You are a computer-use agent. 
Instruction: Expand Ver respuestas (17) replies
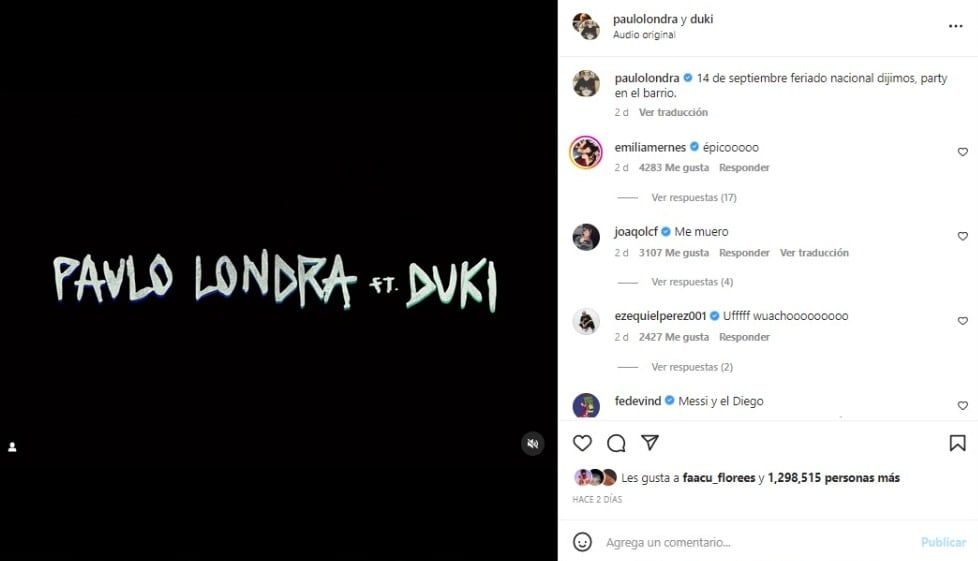coord(694,197)
